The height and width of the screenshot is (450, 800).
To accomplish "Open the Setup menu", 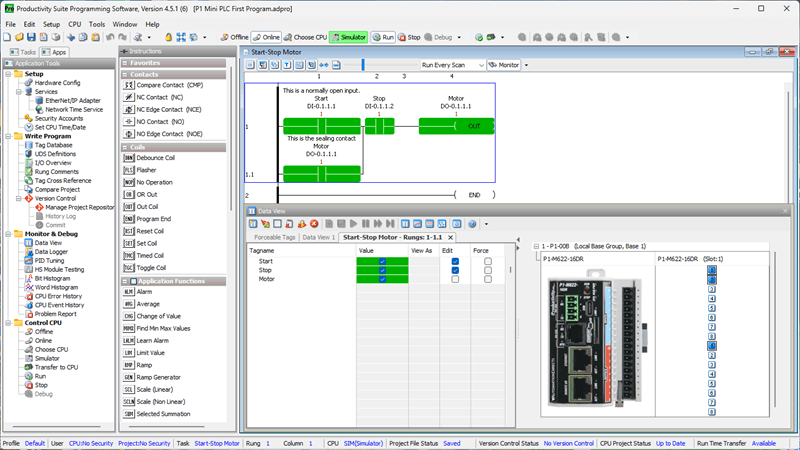I will (x=51, y=24).
